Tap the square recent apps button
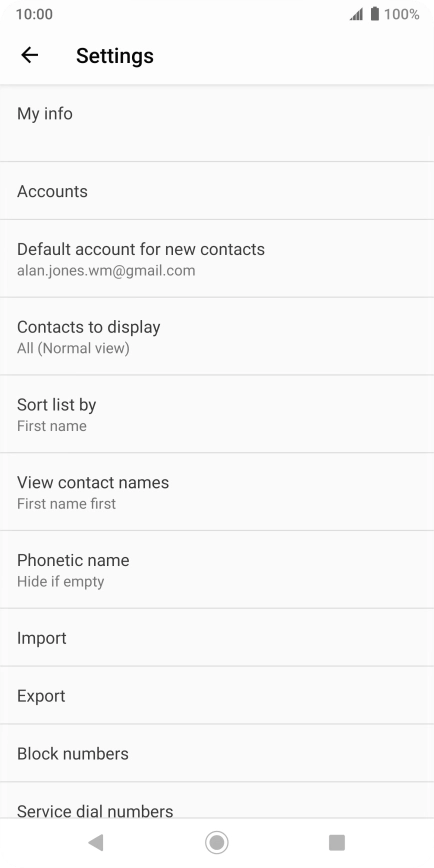This screenshot has height=868, width=434. pos(337,843)
